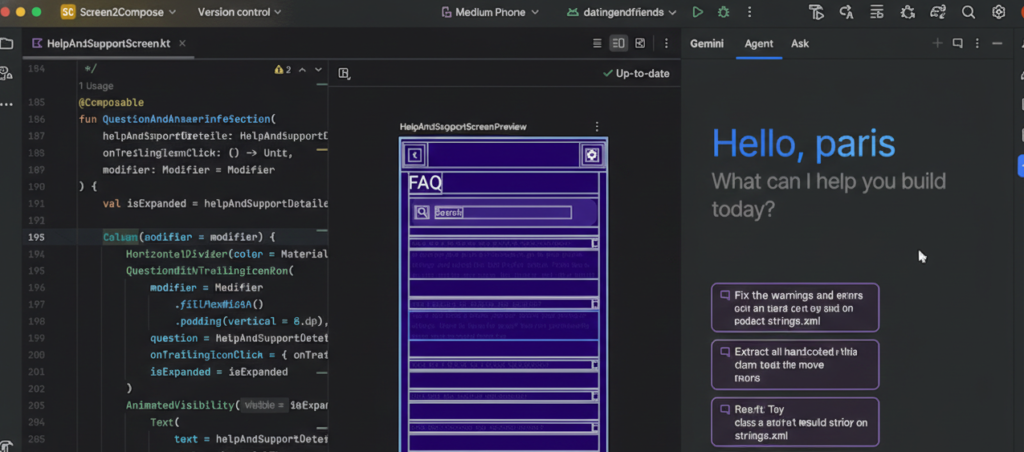Screen dimensions: 1024x452
Task: Close the HelpAndSupportScreen.kt tab
Action: coord(182,43)
